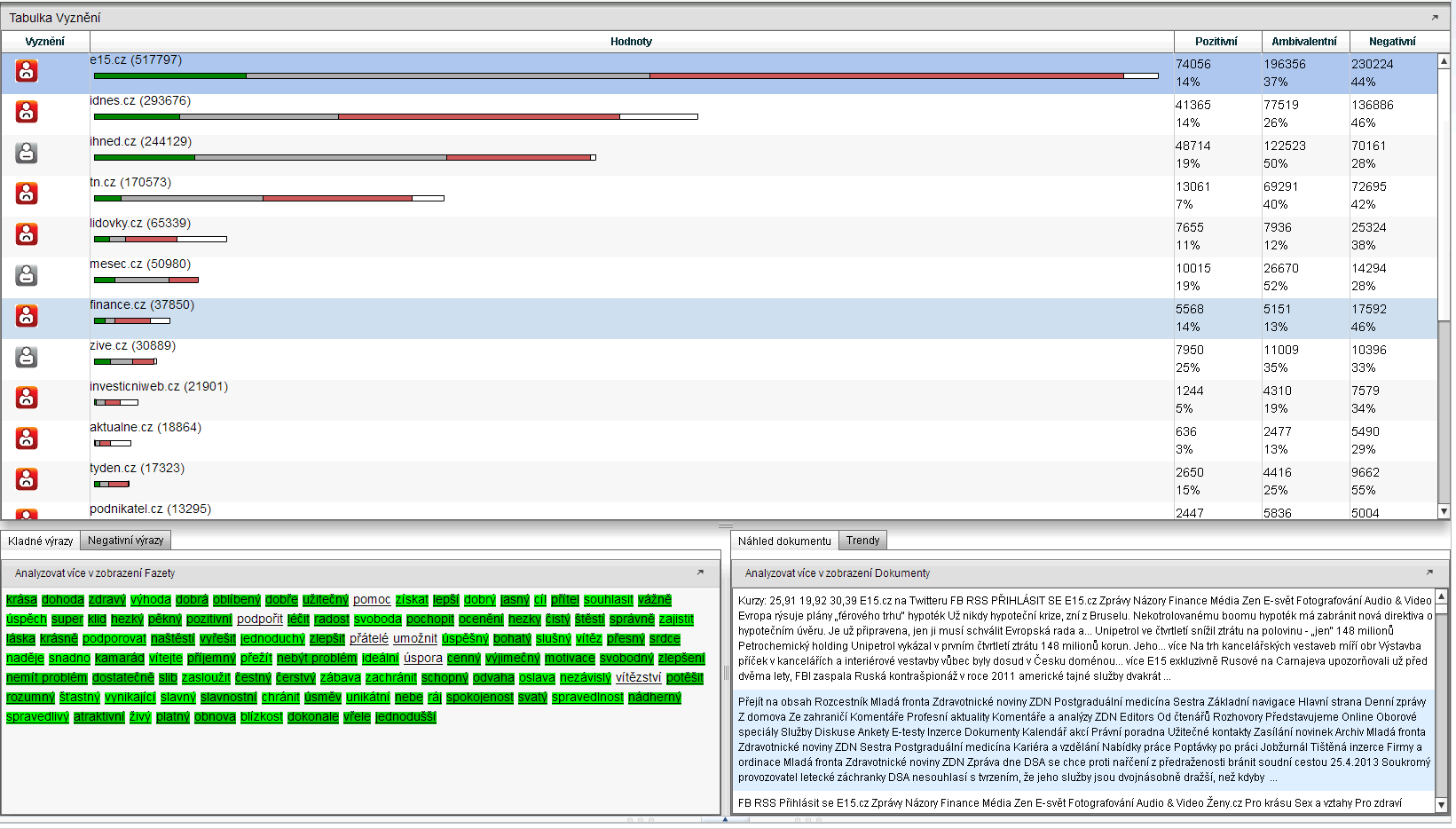Image resolution: width=1456 pixels, height=829 pixels.
Task: Expand the Dokumenty analysis panel arrow icon
Action: click(1429, 572)
